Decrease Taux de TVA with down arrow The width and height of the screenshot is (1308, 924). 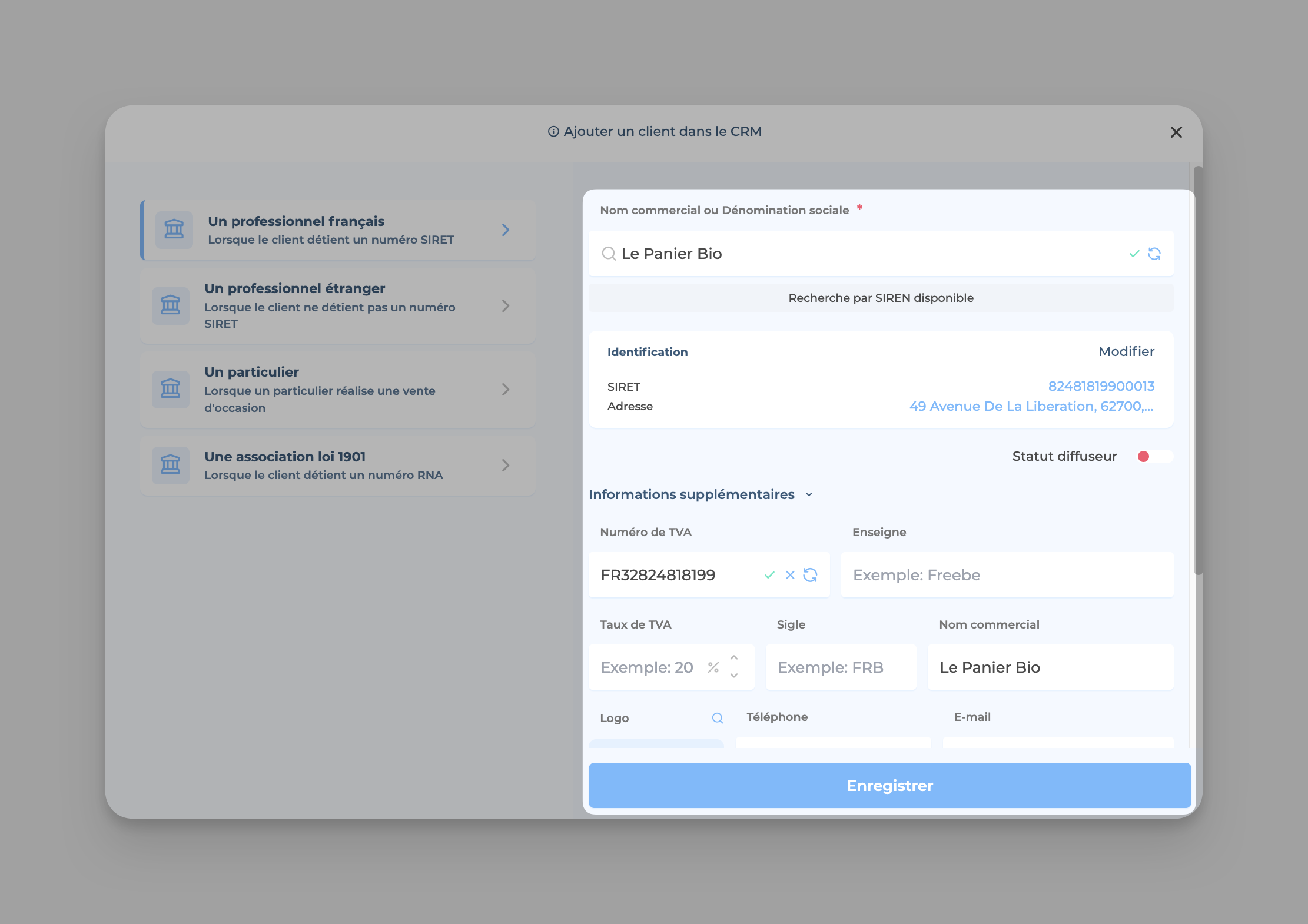[x=734, y=676]
